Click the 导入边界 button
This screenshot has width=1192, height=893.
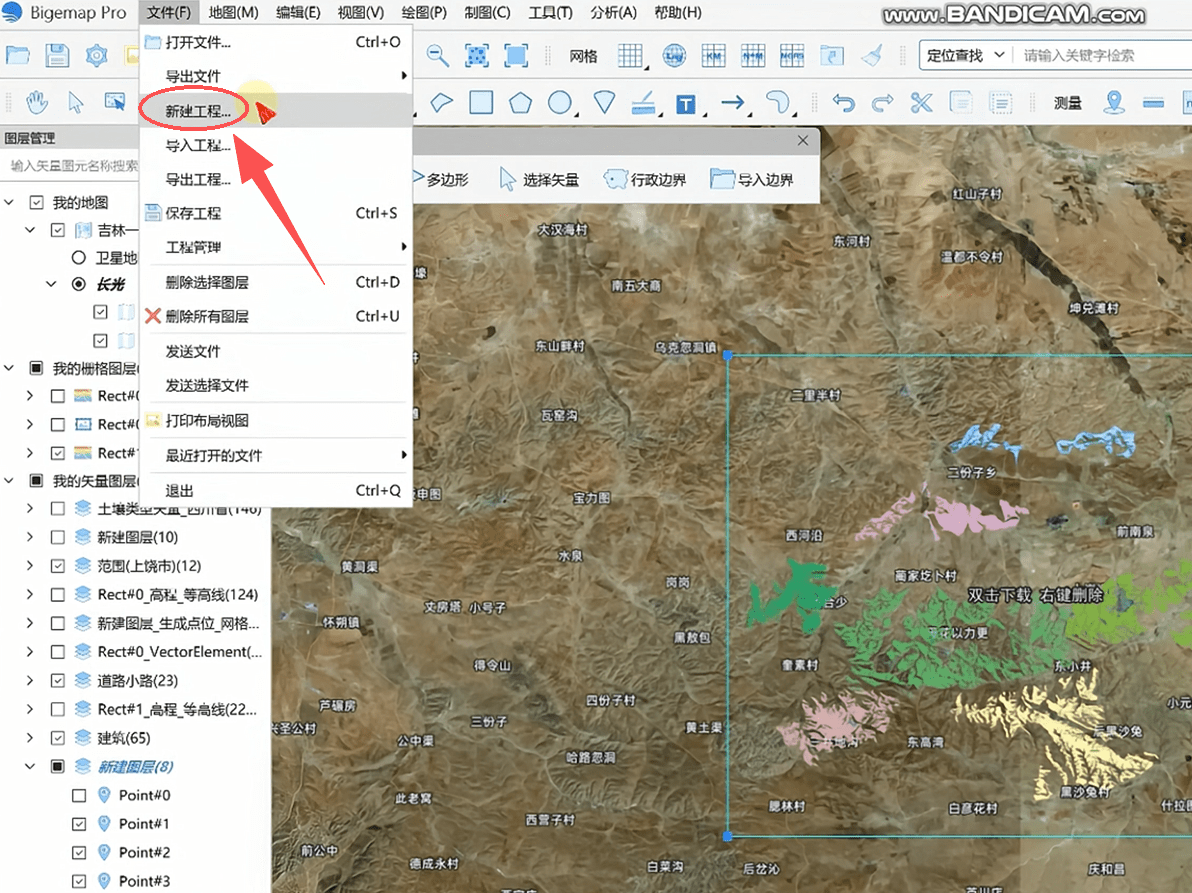click(752, 179)
